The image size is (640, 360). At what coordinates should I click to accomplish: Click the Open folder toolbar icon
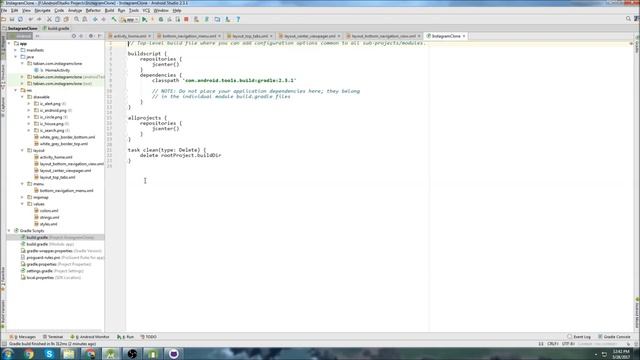[x=3, y=19]
